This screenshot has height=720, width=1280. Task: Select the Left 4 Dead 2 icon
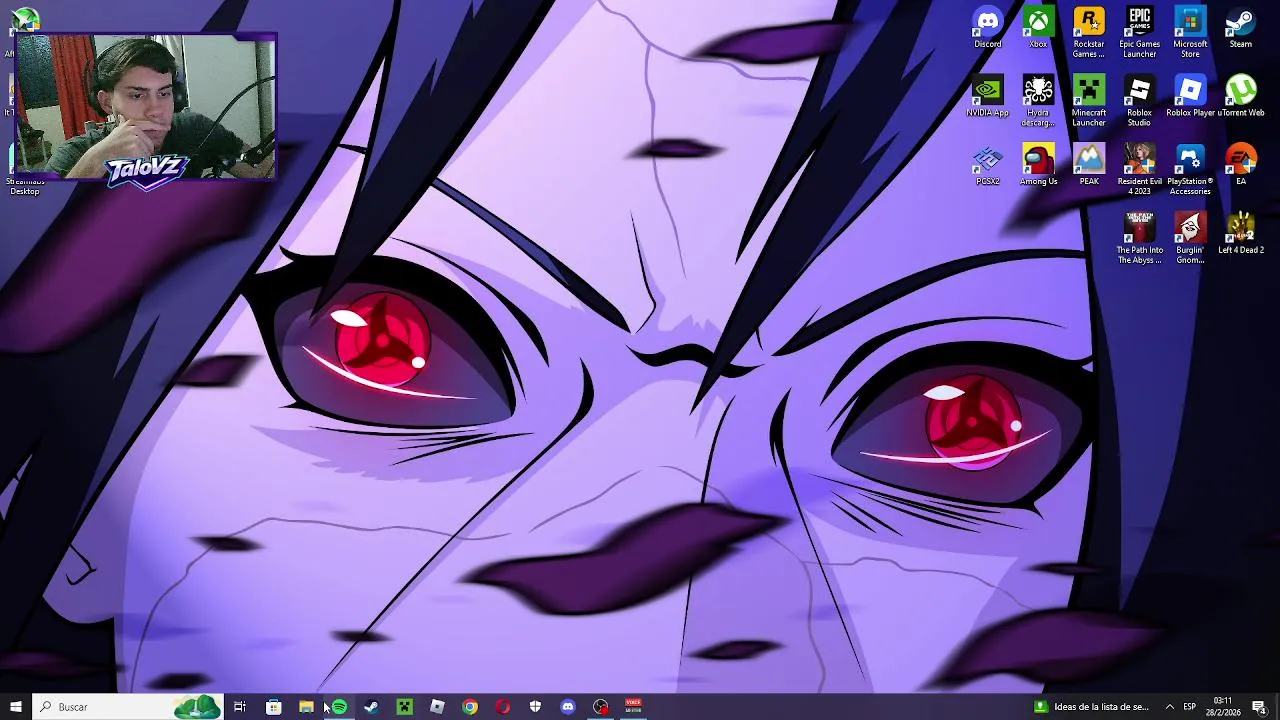(x=1241, y=234)
